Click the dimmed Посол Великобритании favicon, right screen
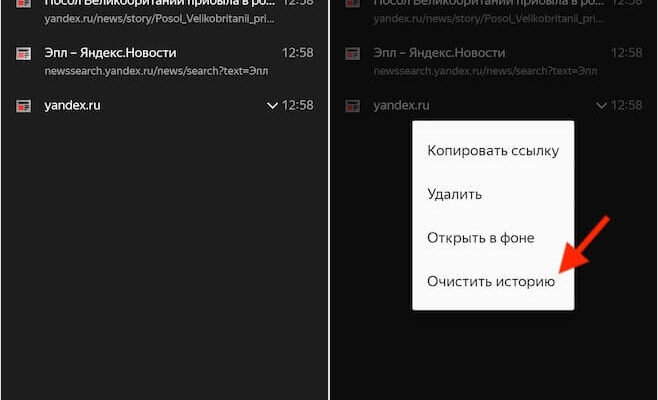The image size is (658, 400). pyautogui.click(x=352, y=3)
